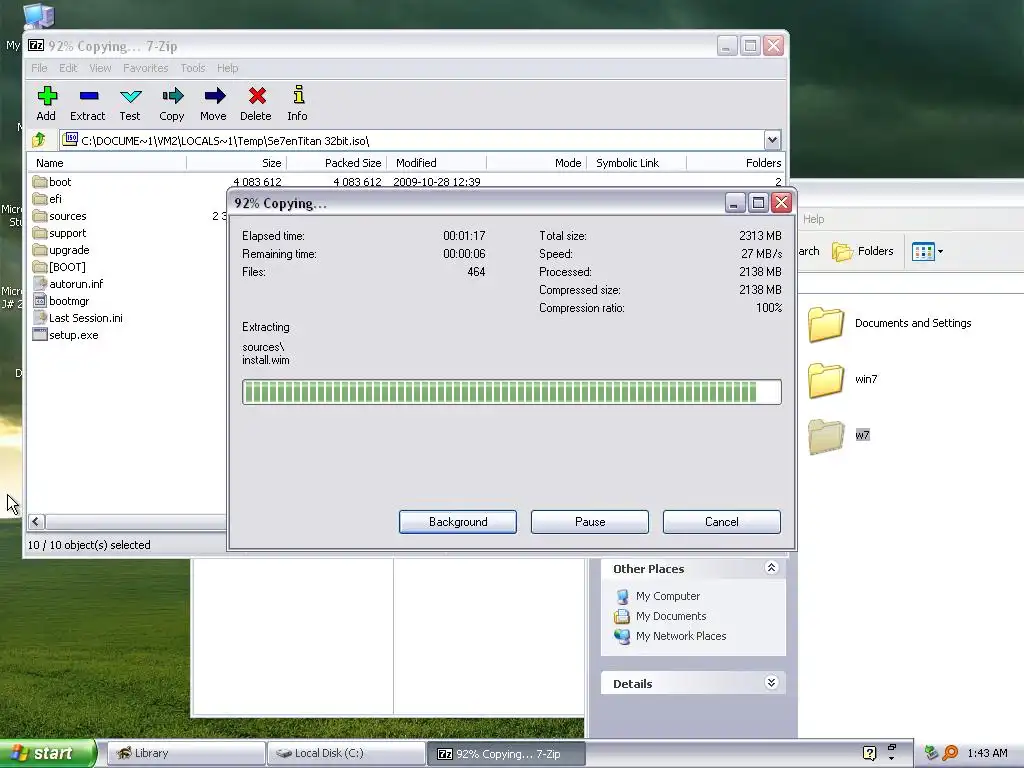Click the left arrow of horizontal scrollbar
The height and width of the screenshot is (768, 1024).
pyautogui.click(x=36, y=522)
